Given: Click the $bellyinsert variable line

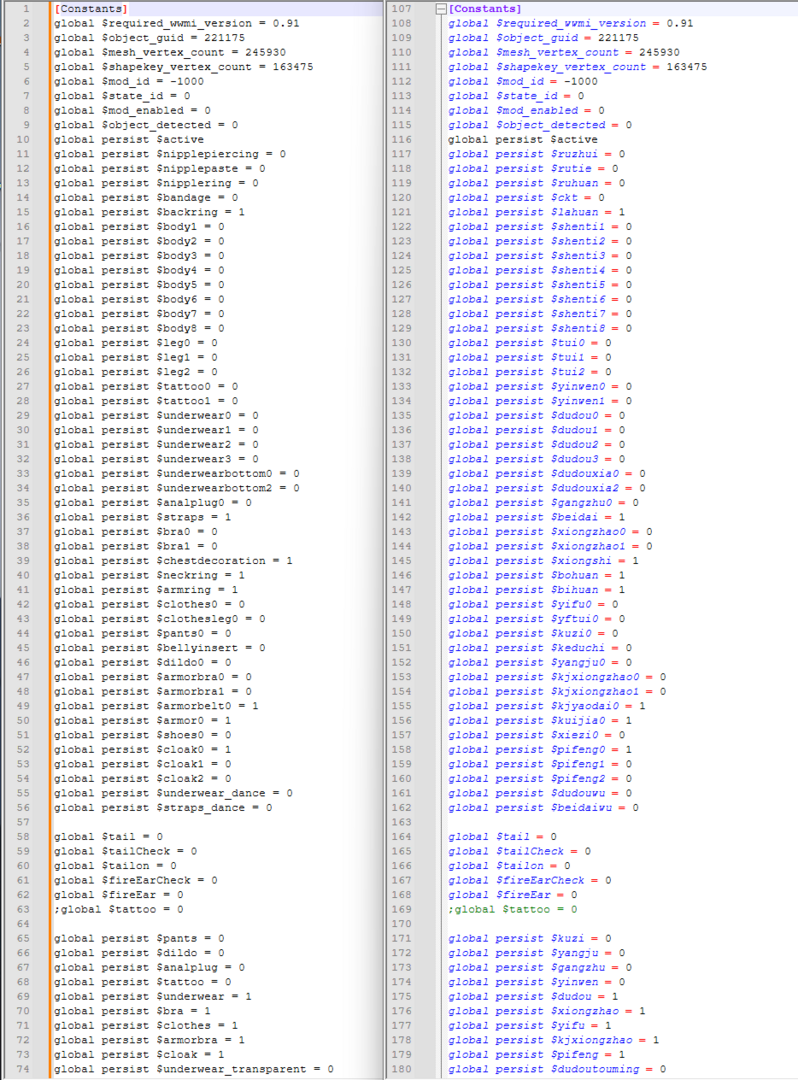Looking at the screenshot, I should coord(160,648).
